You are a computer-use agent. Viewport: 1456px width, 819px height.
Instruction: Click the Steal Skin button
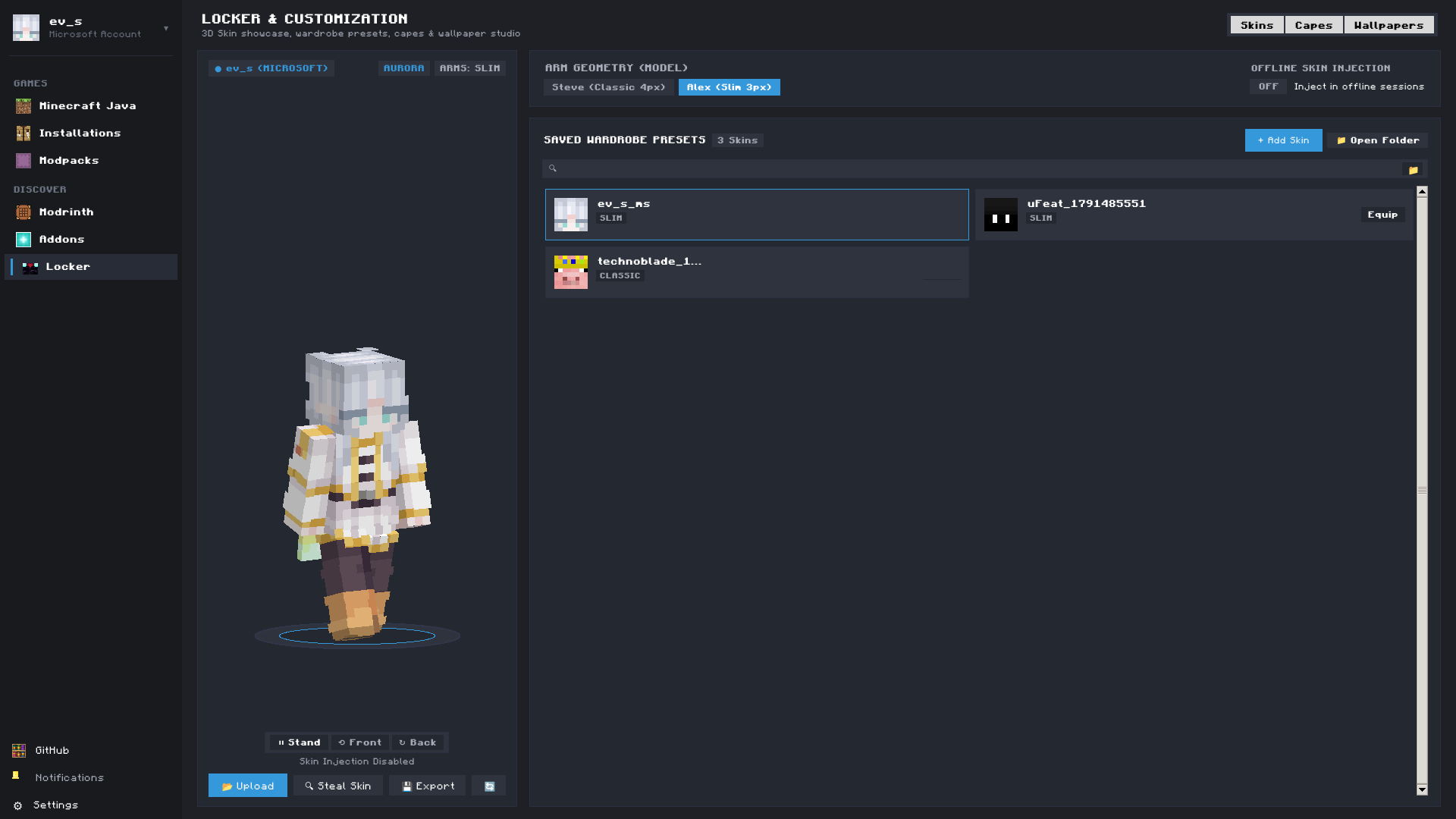pos(337,786)
